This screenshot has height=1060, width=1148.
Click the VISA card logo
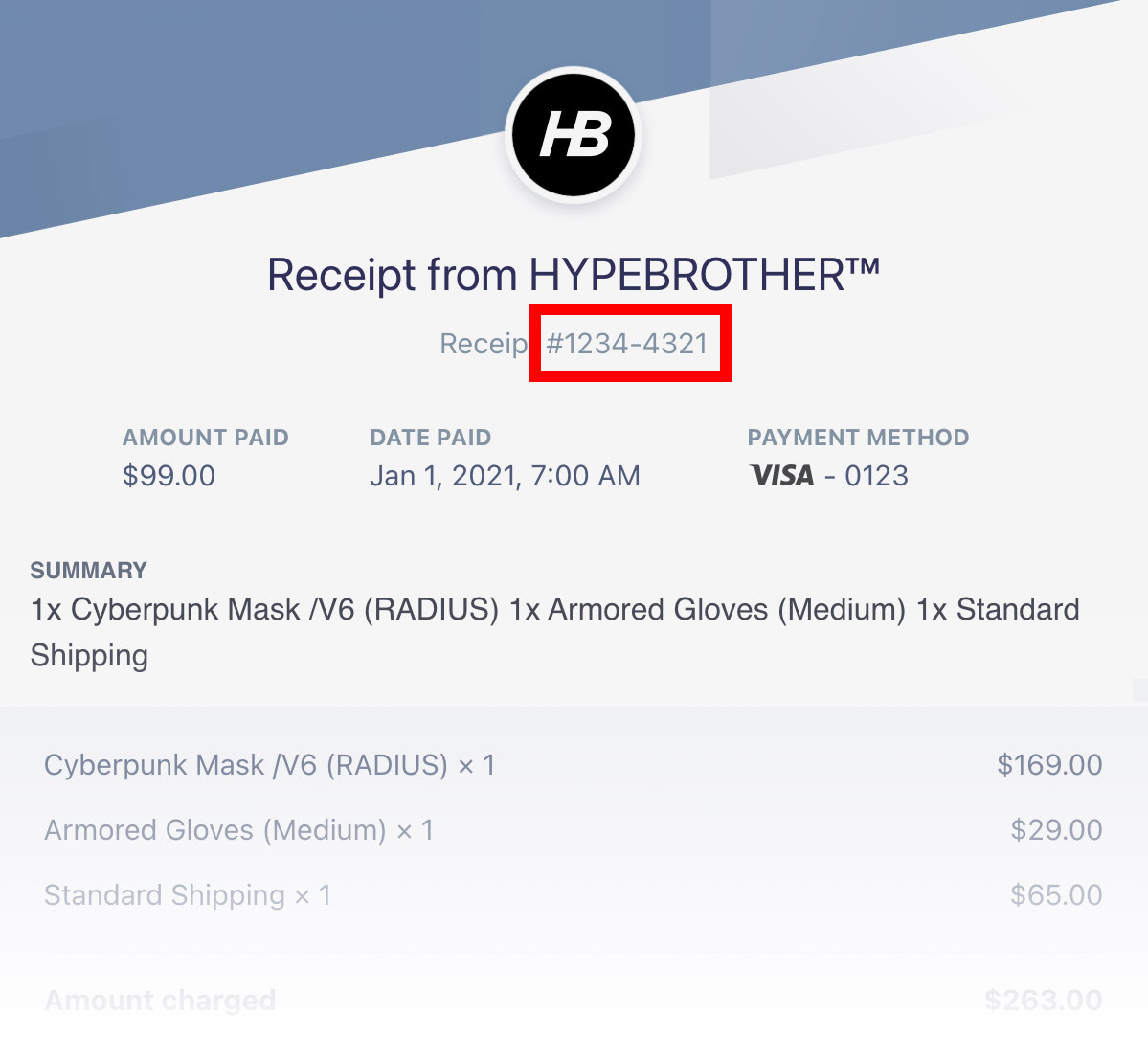click(782, 476)
